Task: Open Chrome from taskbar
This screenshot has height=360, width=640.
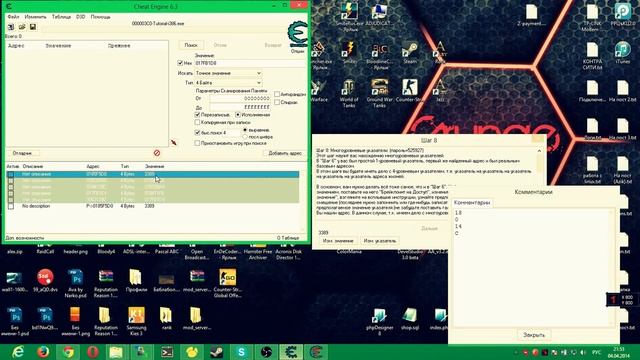Action: pyautogui.click(x=68, y=352)
